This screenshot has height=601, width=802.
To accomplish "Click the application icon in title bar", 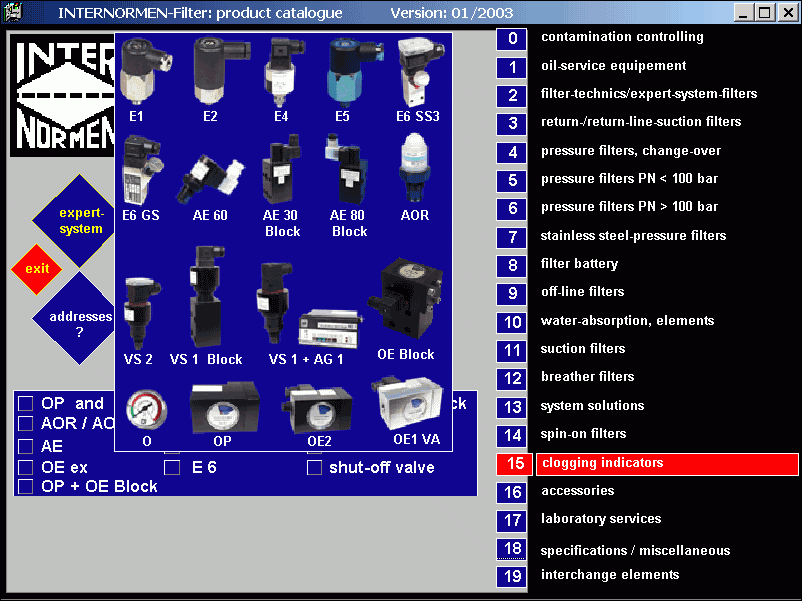I will click(11, 12).
